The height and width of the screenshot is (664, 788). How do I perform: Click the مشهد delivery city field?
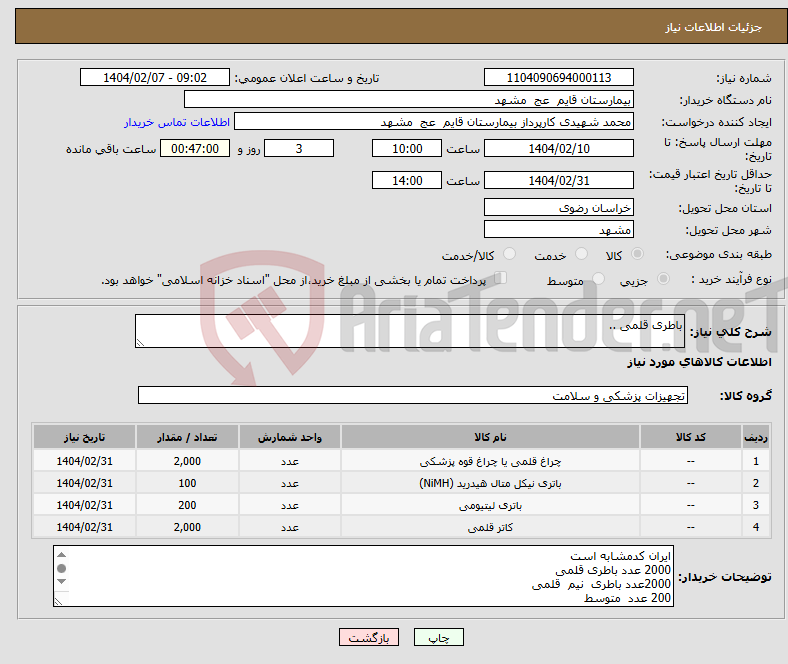pyautogui.click(x=558, y=229)
